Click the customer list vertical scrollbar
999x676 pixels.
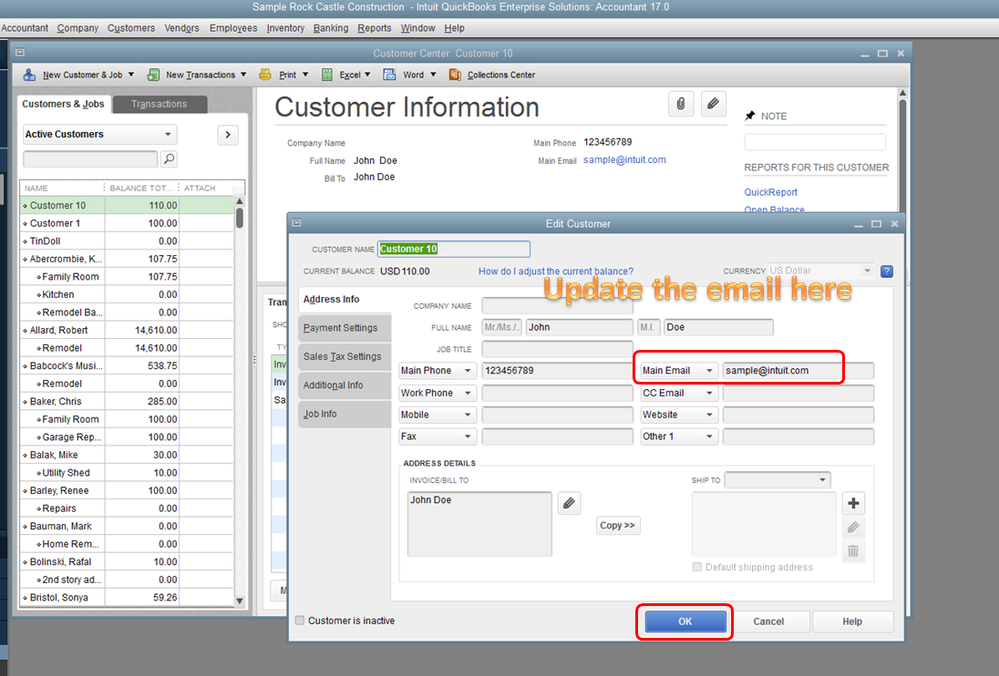[x=240, y=401]
